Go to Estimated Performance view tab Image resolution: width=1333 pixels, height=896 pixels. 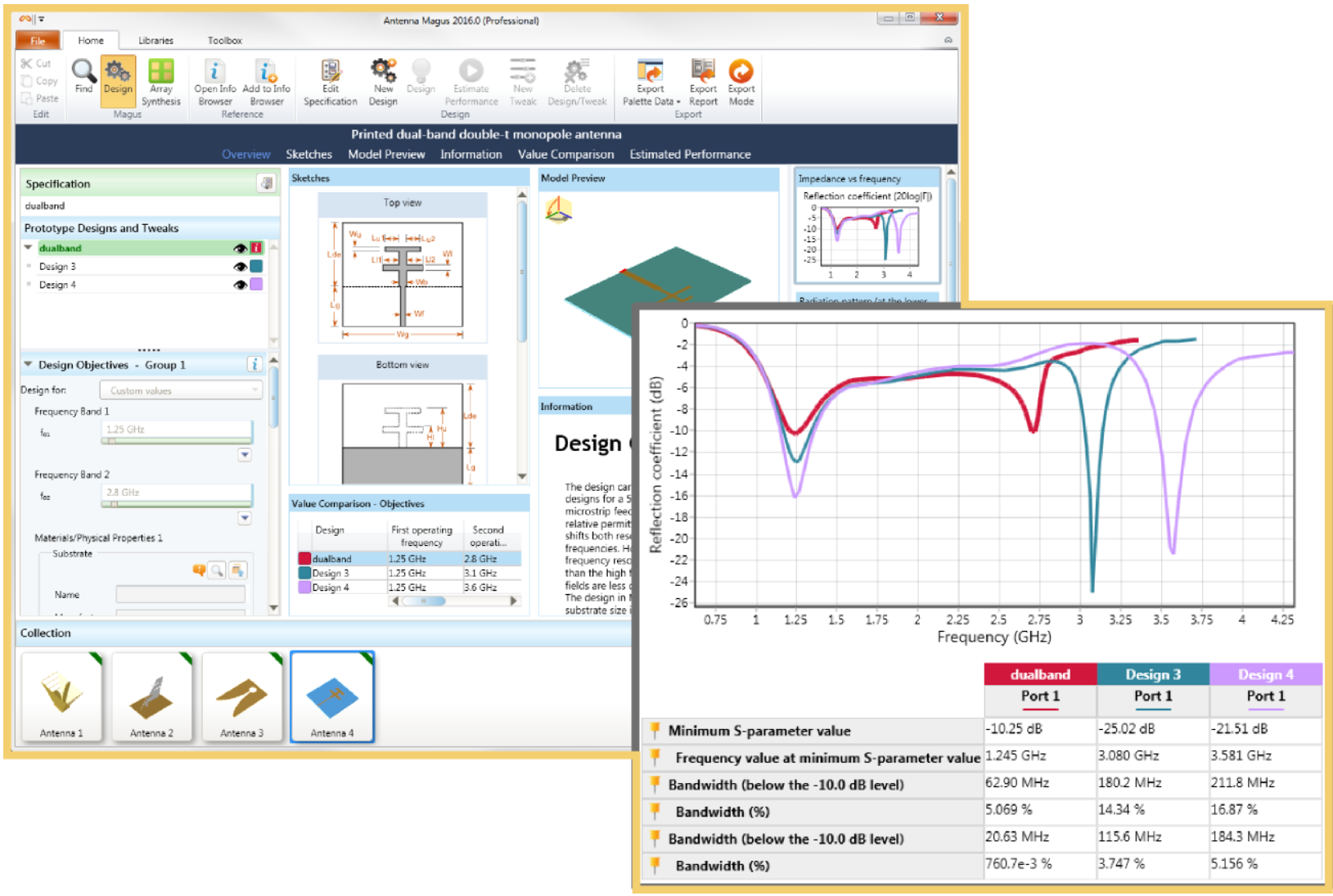[x=690, y=154]
